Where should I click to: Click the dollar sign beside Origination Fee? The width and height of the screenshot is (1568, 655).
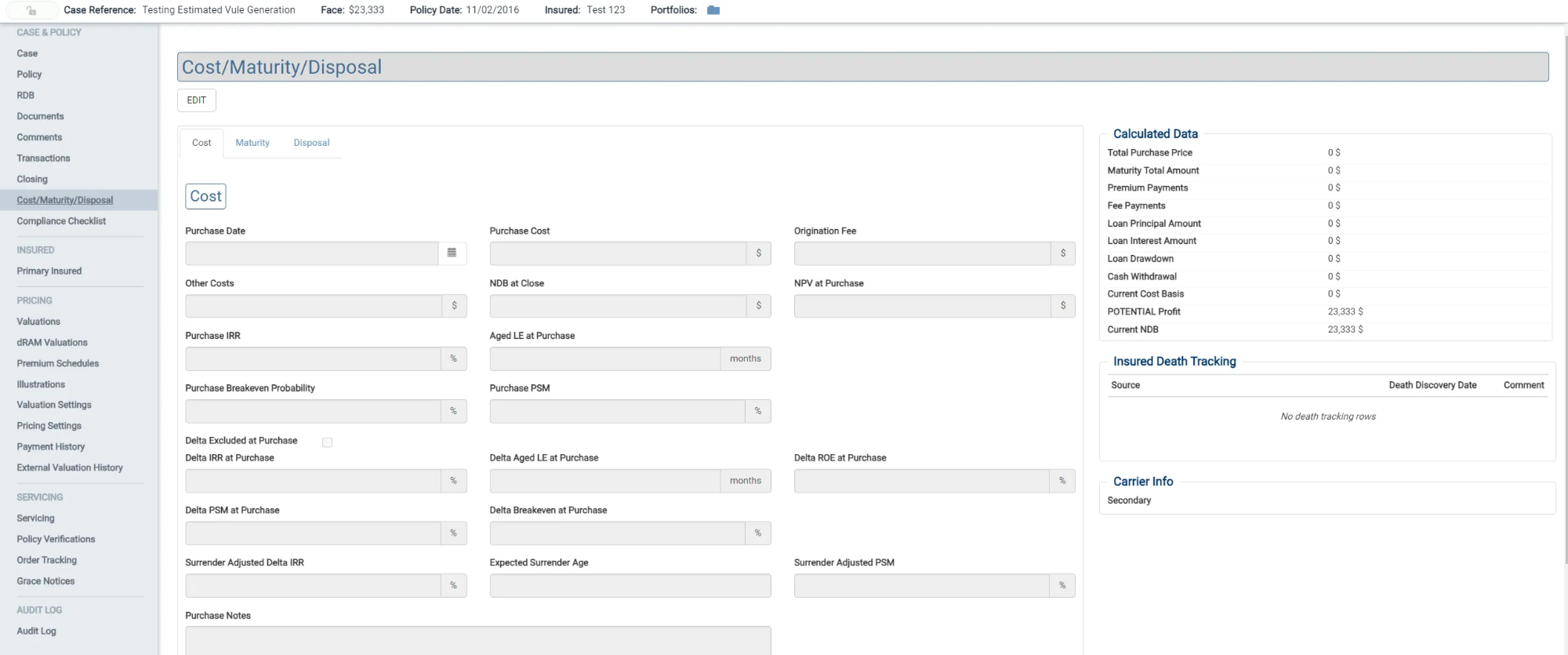point(1062,253)
